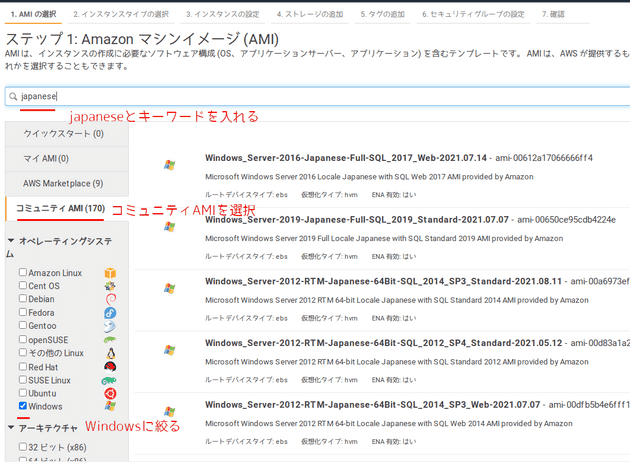630x472 pixels.
Task: Check the Amazon Linux checkbox
Action: [x=23, y=272]
